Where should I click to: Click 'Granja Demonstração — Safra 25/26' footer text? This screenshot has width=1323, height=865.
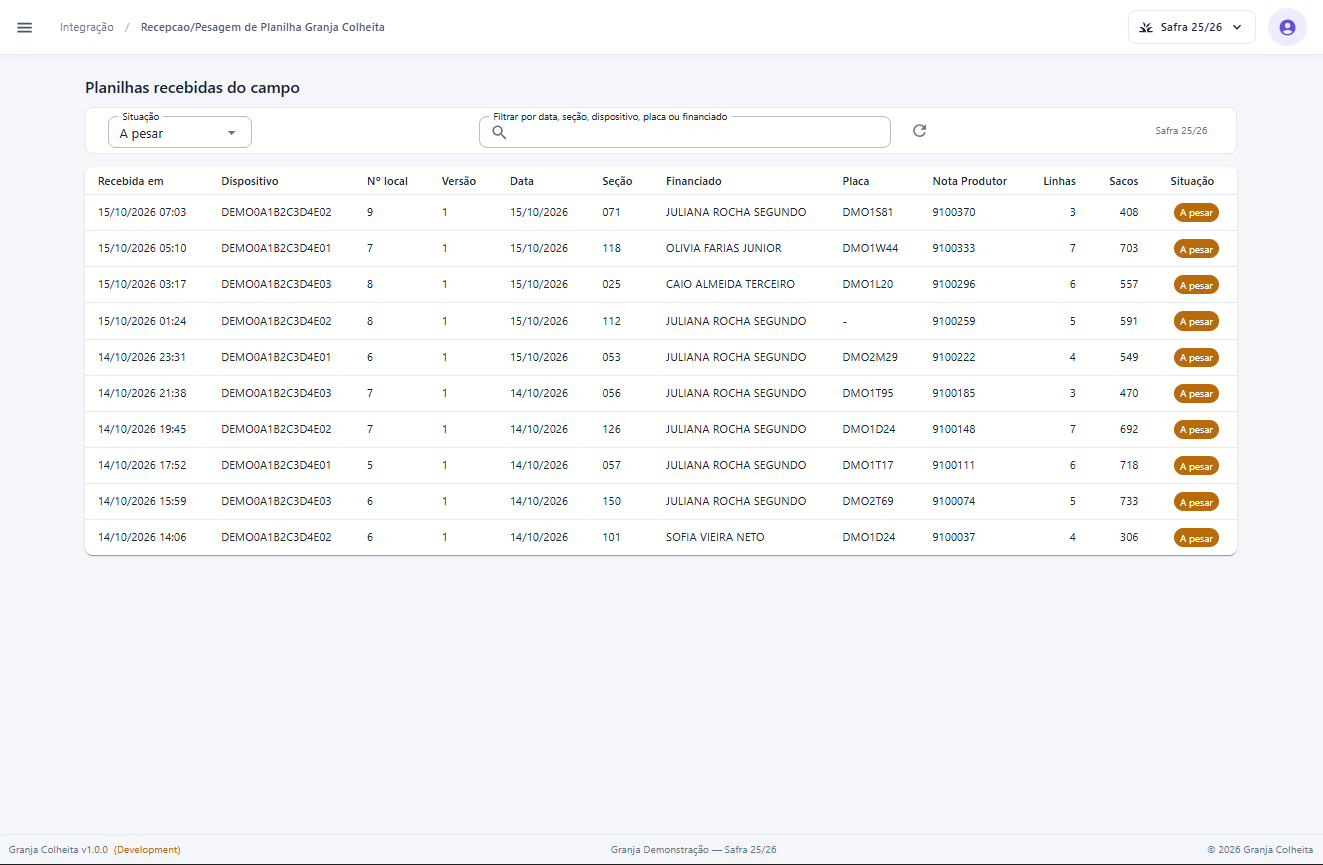coord(693,850)
